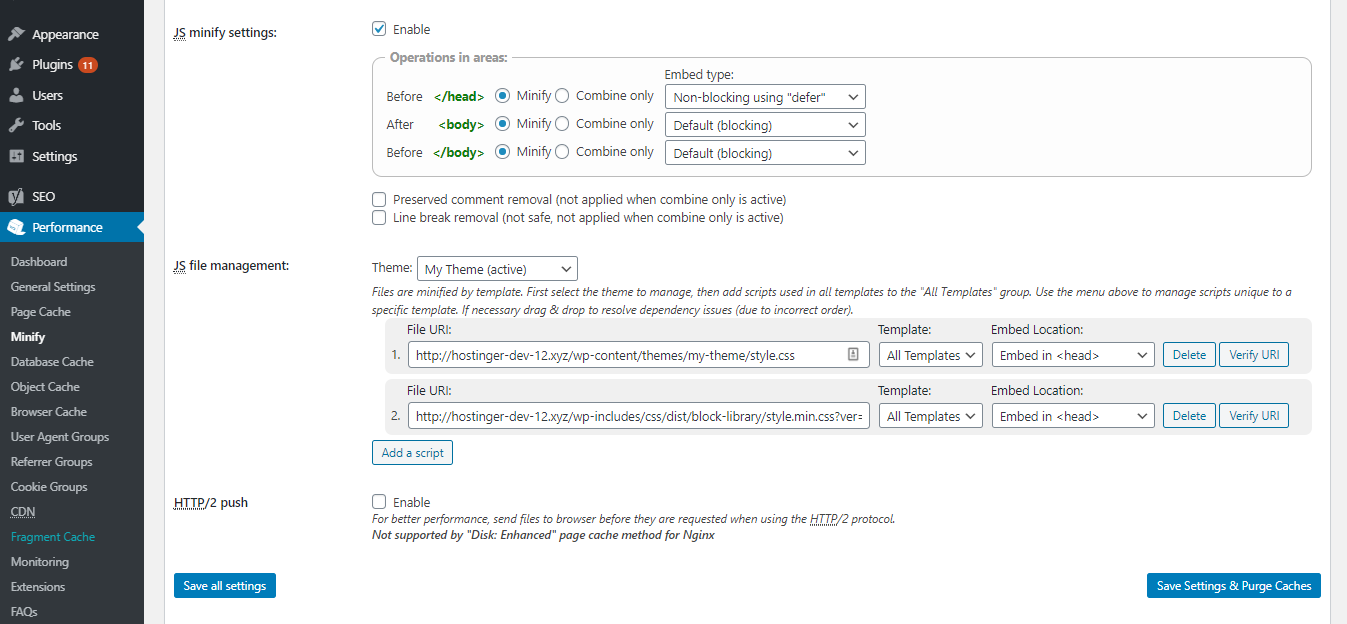Open the CDN settings page

coord(22,511)
